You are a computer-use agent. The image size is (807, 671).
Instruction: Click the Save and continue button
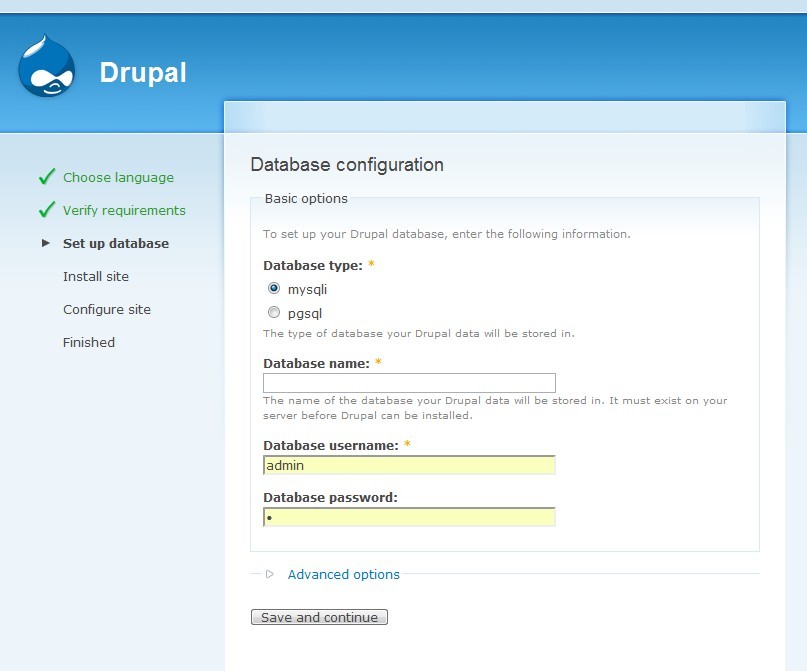coord(319,617)
